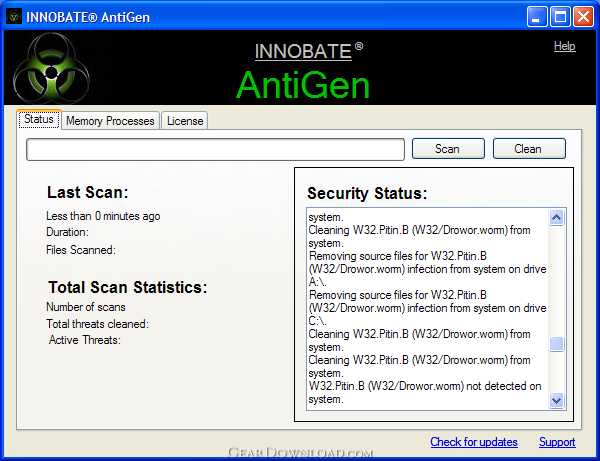Click the 'Total Scan Statistics:' heading
Image resolution: width=600 pixels, height=461 pixels.
[x=127, y=287]
